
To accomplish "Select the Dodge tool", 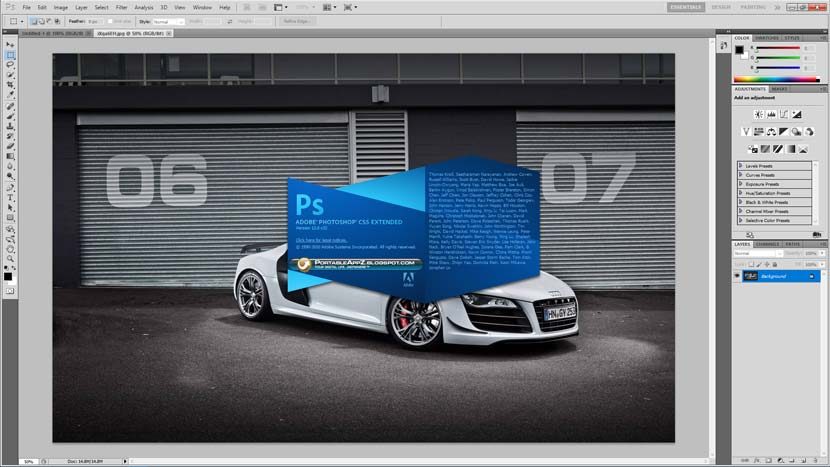I will point(10,177).
